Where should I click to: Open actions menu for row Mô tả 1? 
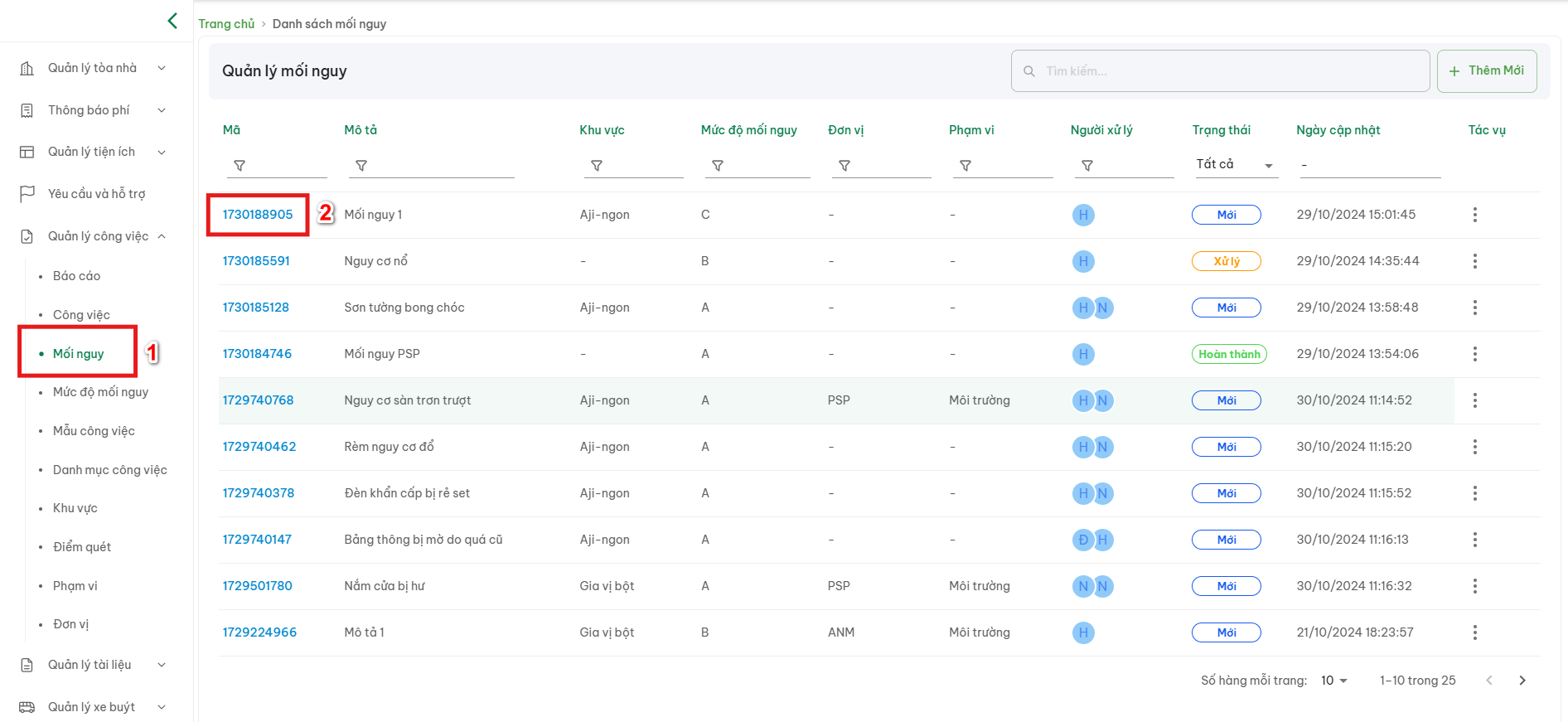point(1475,632)
